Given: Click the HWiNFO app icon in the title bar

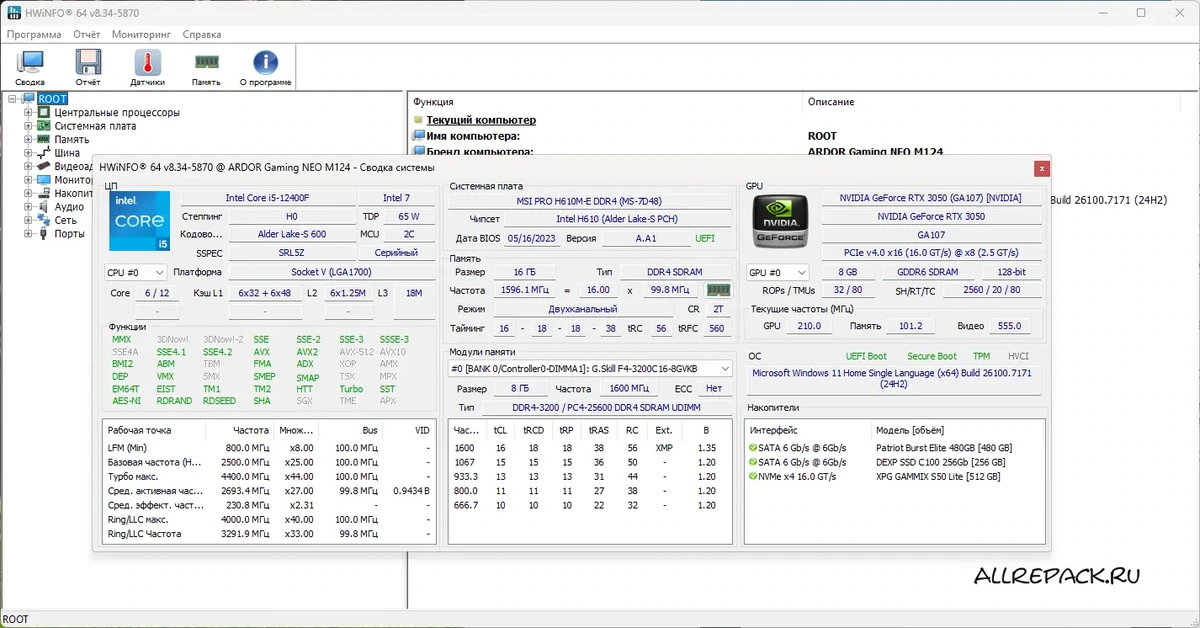Looking at the screenshot, I should 13,13.
